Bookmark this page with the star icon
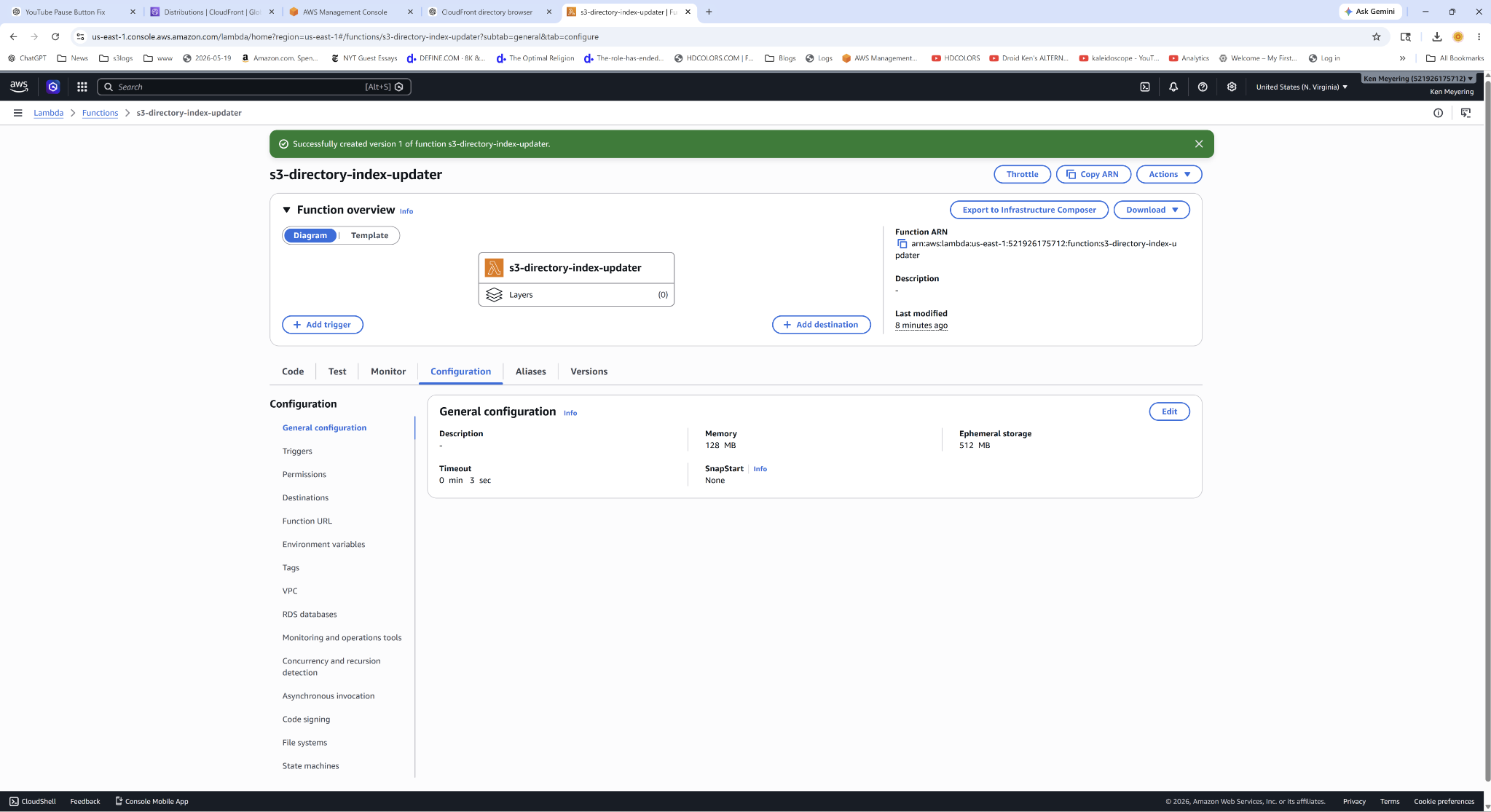The width and height of the screenshot is (1491, 812). [1376, 36]
